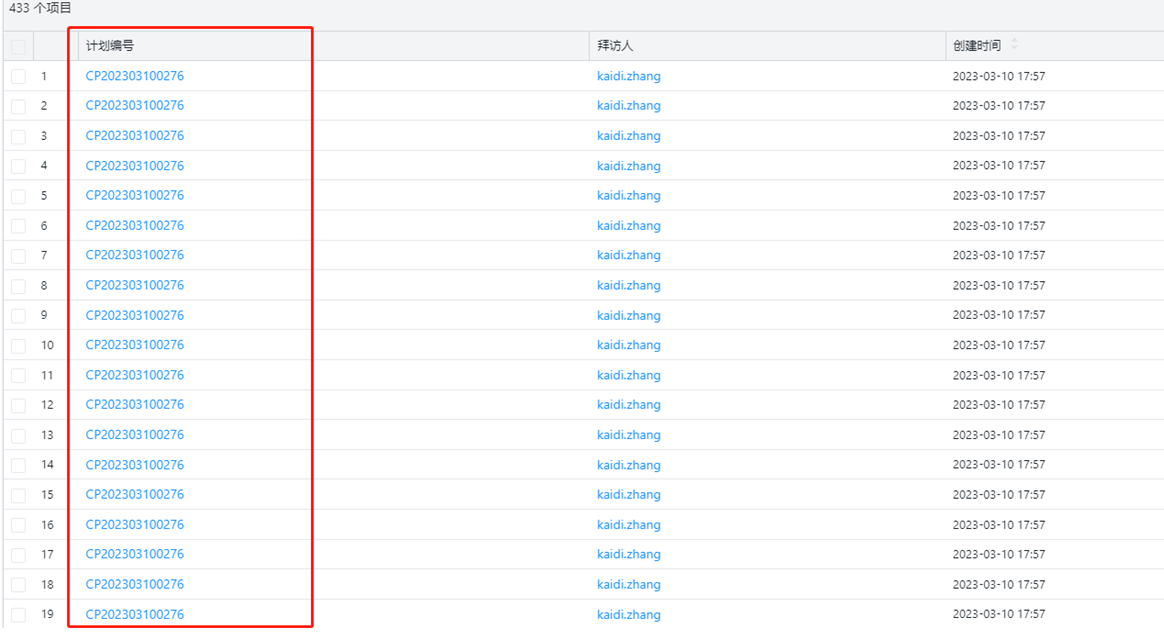Open plan CP202303100276 in row 8
Screen dimensions: 1164x635
[134, 285]
